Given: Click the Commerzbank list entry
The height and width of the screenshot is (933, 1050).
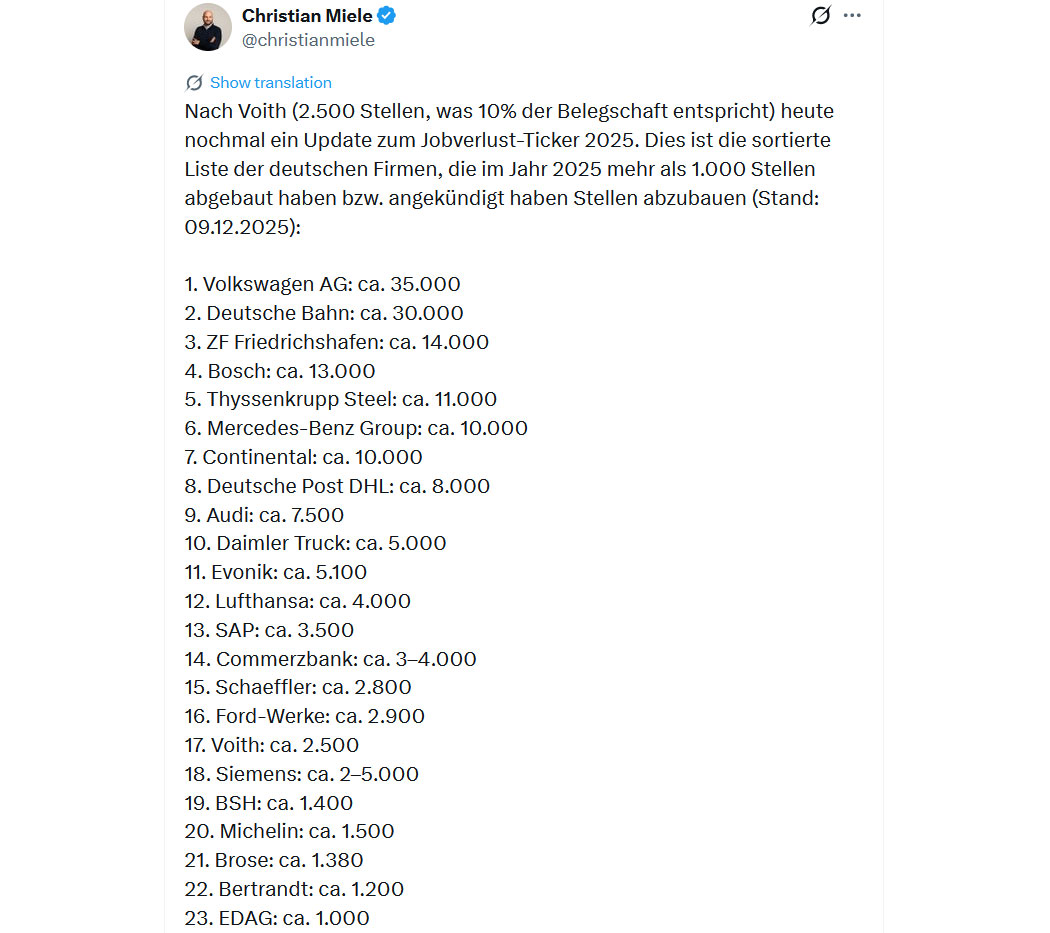Looking at the screenshot, I should point(330,660).
